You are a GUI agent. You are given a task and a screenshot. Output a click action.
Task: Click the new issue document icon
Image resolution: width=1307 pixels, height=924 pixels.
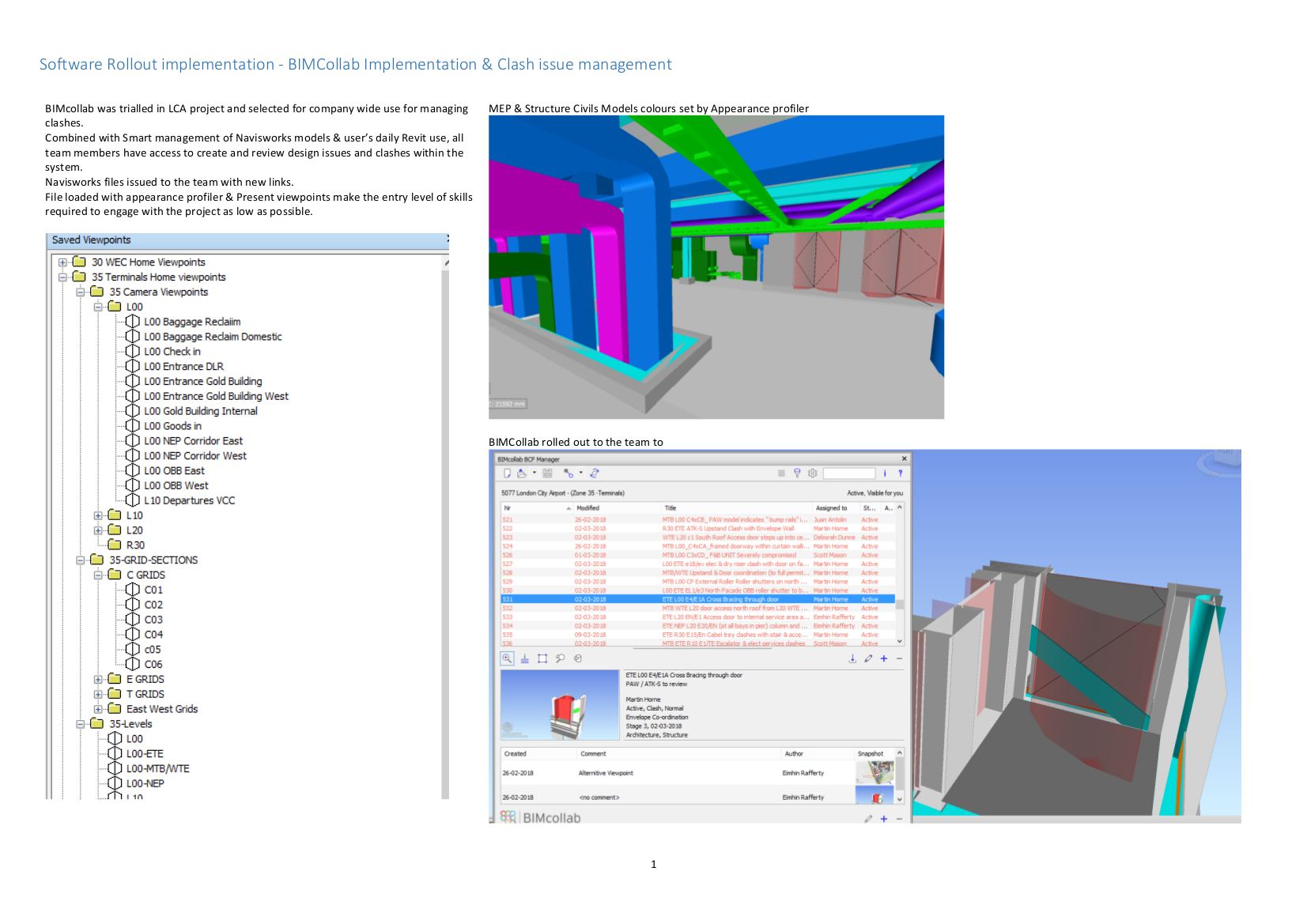[507, 473]
